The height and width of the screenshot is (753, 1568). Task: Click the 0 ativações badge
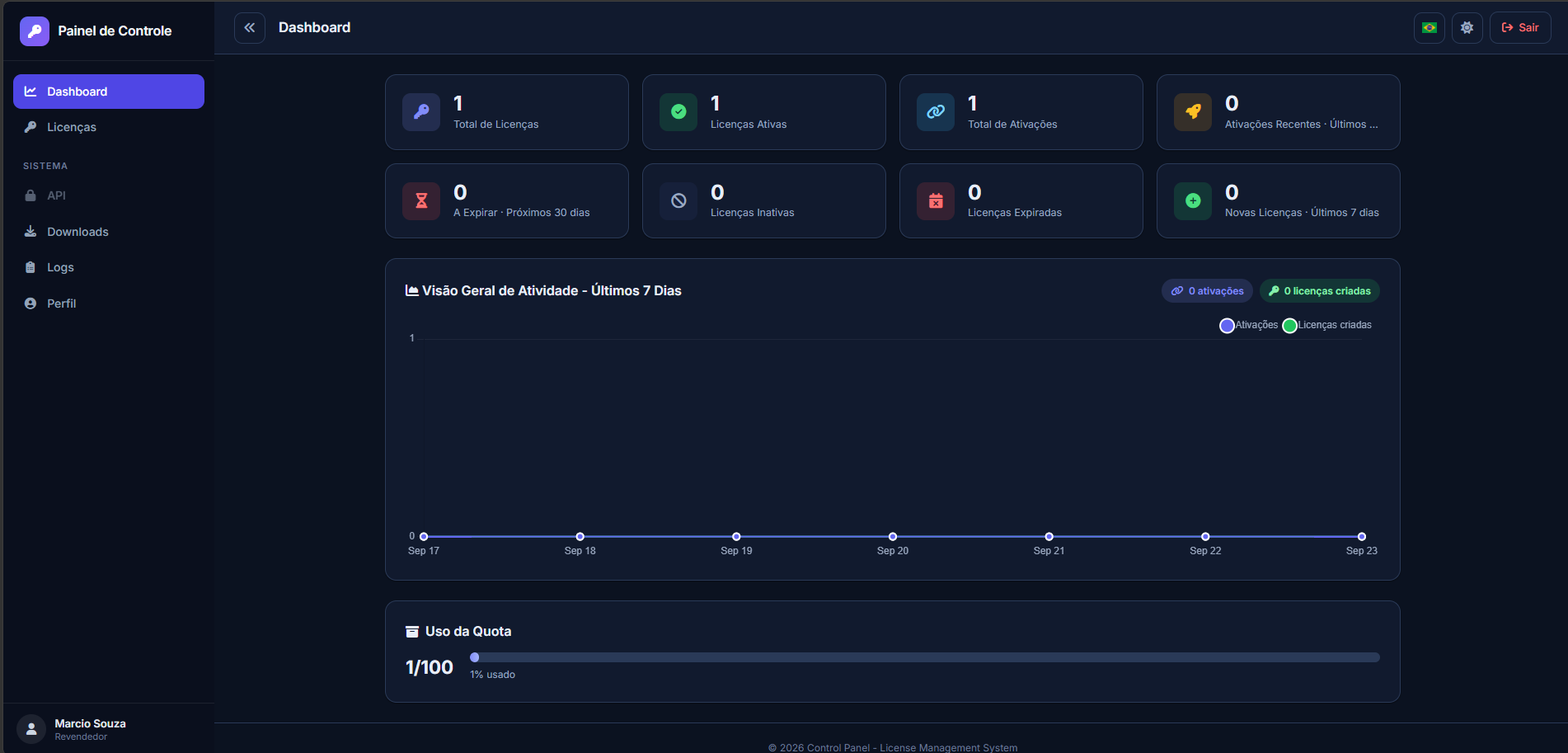click(x=1207, y=291)
